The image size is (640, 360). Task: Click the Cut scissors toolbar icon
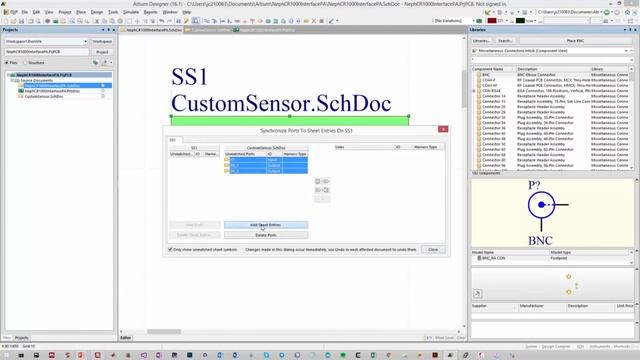click(97, 21)
